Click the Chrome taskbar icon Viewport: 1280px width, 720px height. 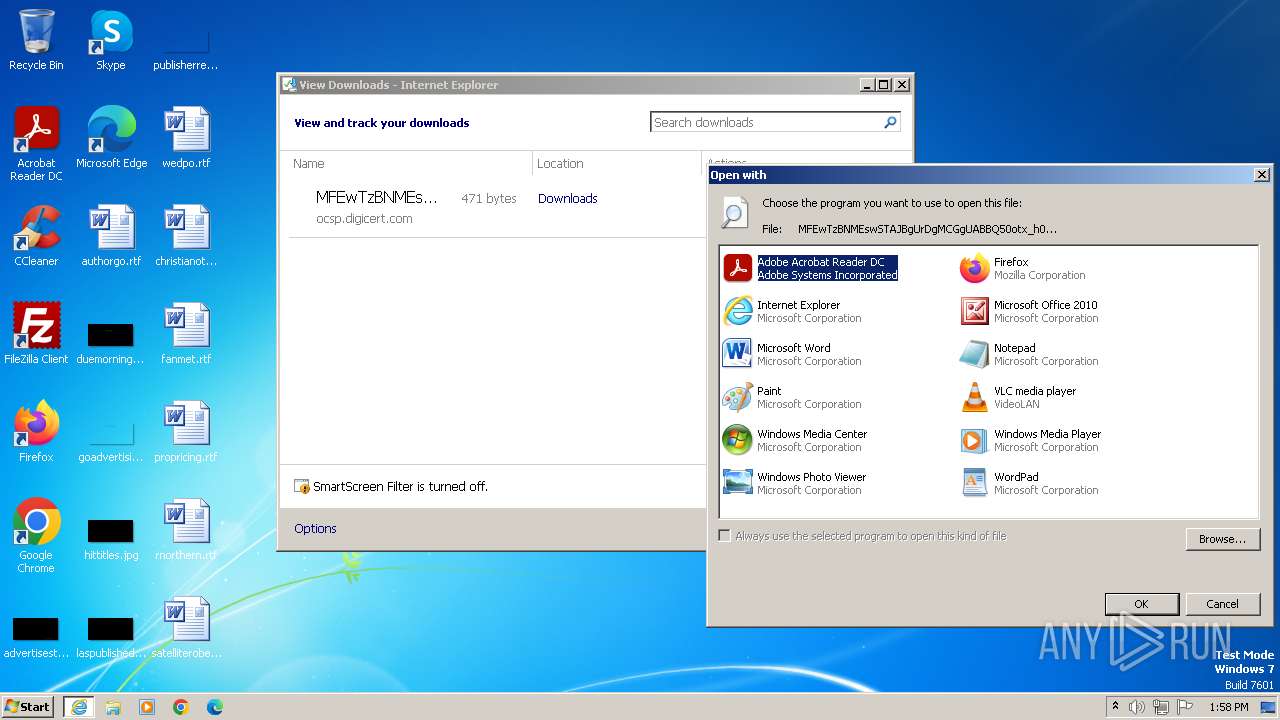click(x=181, y=707)
